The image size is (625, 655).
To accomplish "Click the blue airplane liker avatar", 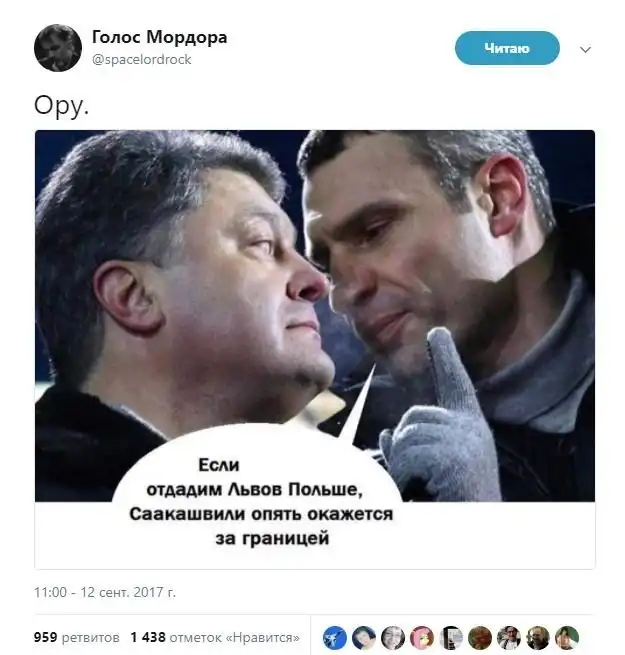I will 335,637.
